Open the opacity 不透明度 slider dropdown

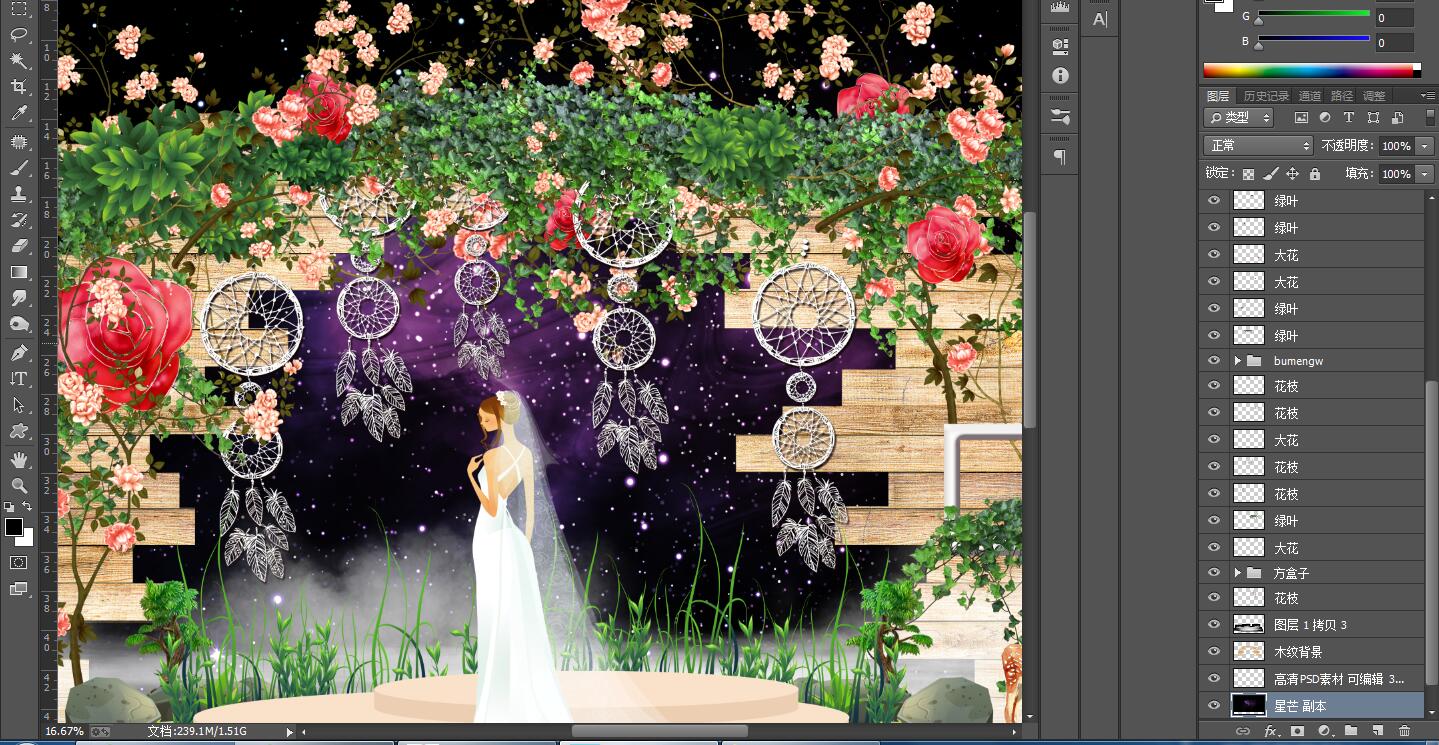(x=1425, y=146)
